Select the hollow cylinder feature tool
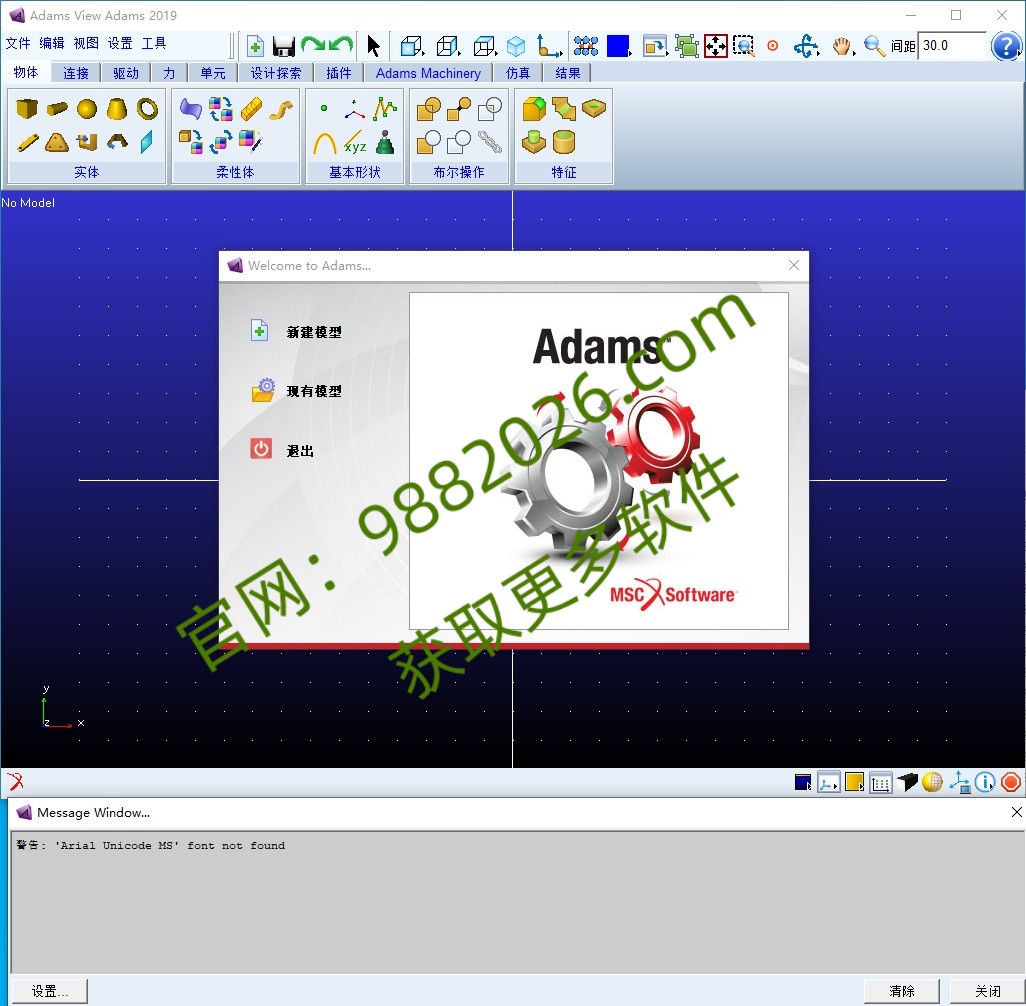The width and height of the screenshot is (1026, 1006). click(x=563, y=142)
